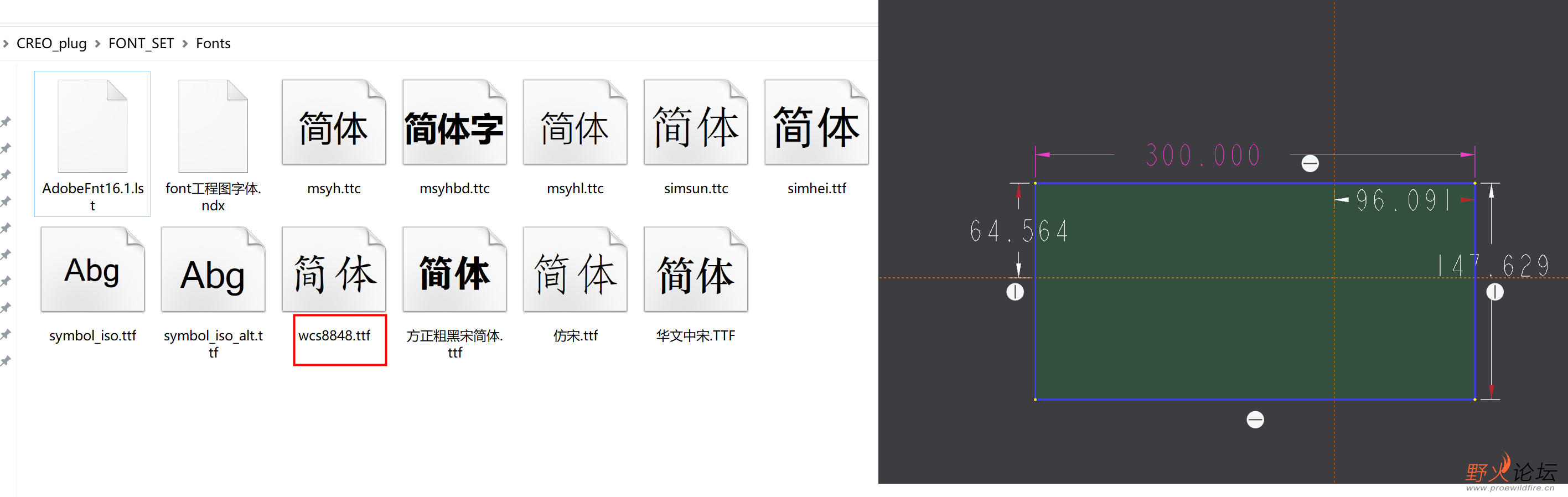The height and width of the screenshot is (497, 1568).
Task: Select the 300.000 width dimension
Action: (x=1202, y=155)
